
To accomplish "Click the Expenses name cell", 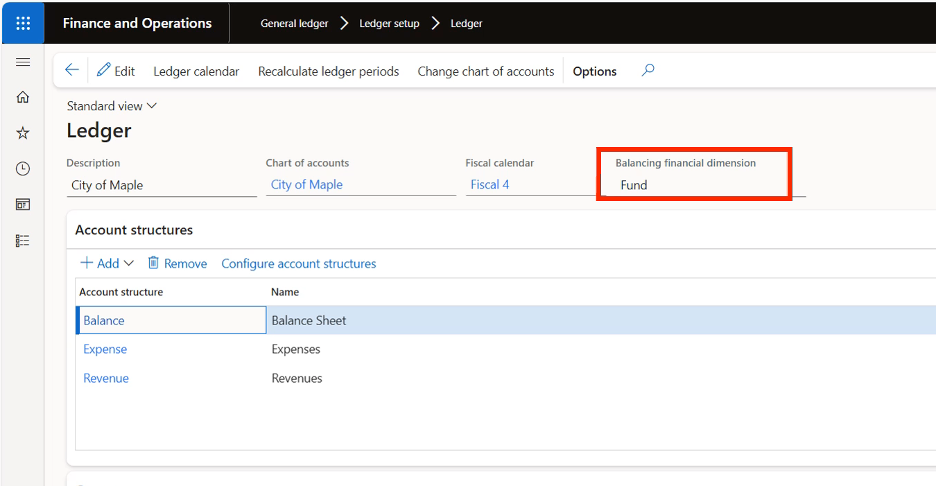I will pyautogui.click(x=295, y=349).
